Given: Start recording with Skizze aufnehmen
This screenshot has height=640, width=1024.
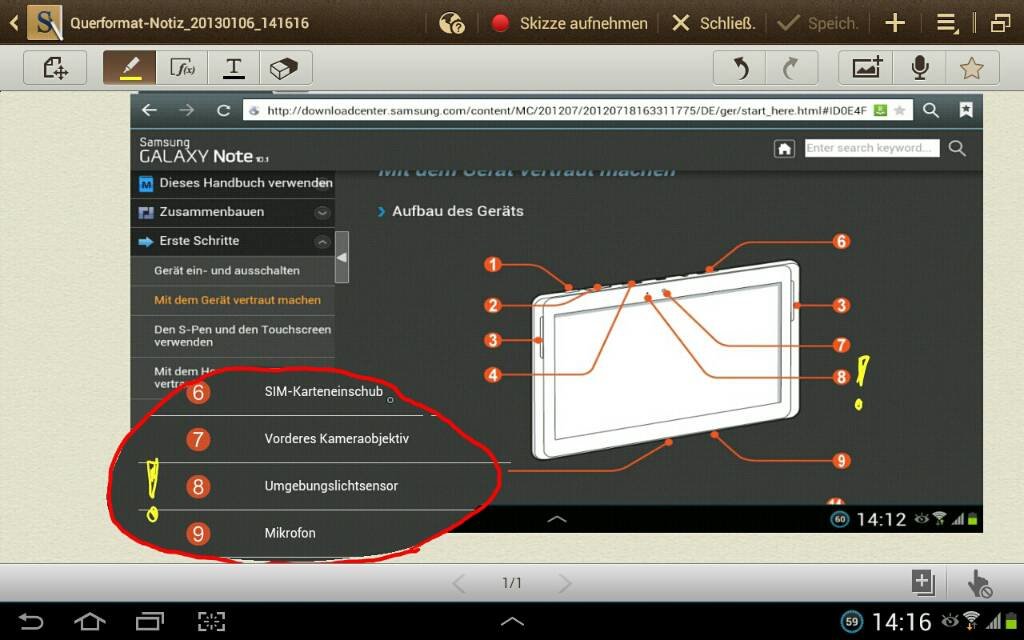Looking at the screenshot, I should [x=569, y=24].
